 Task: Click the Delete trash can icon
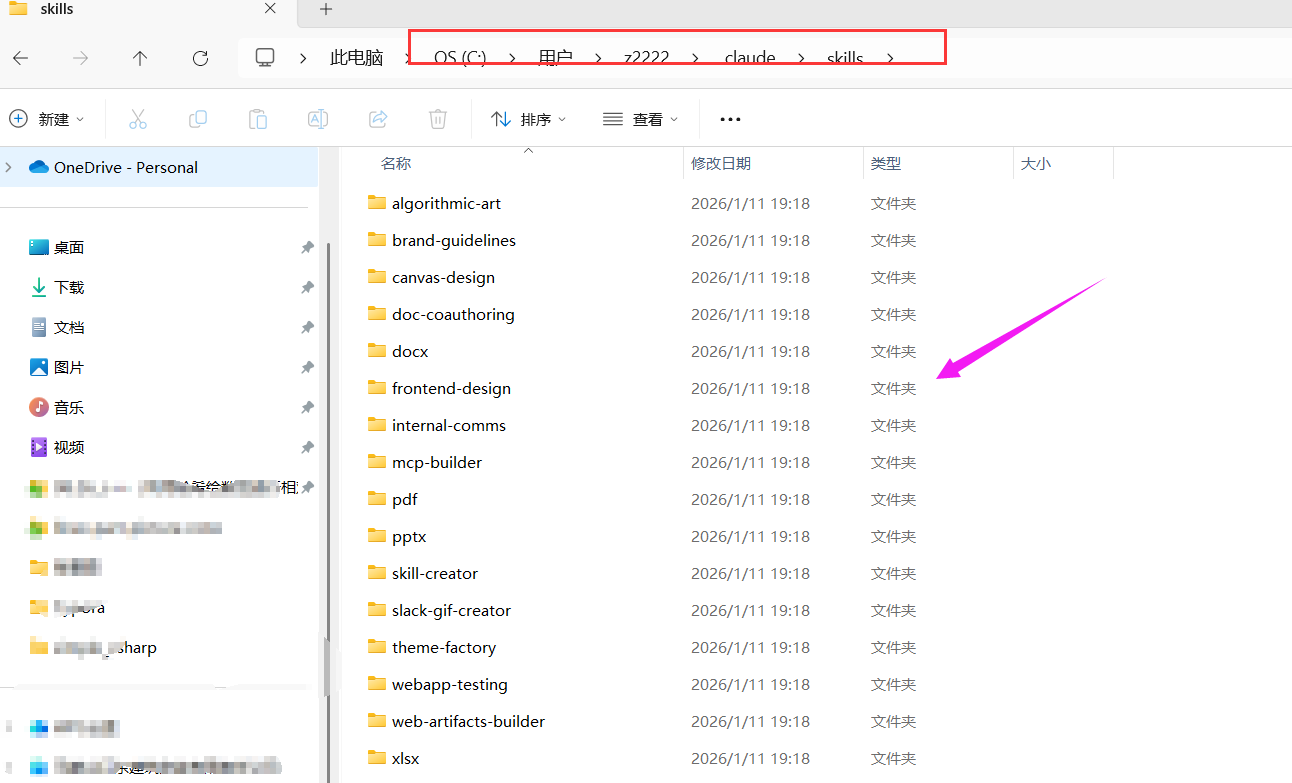438,119
